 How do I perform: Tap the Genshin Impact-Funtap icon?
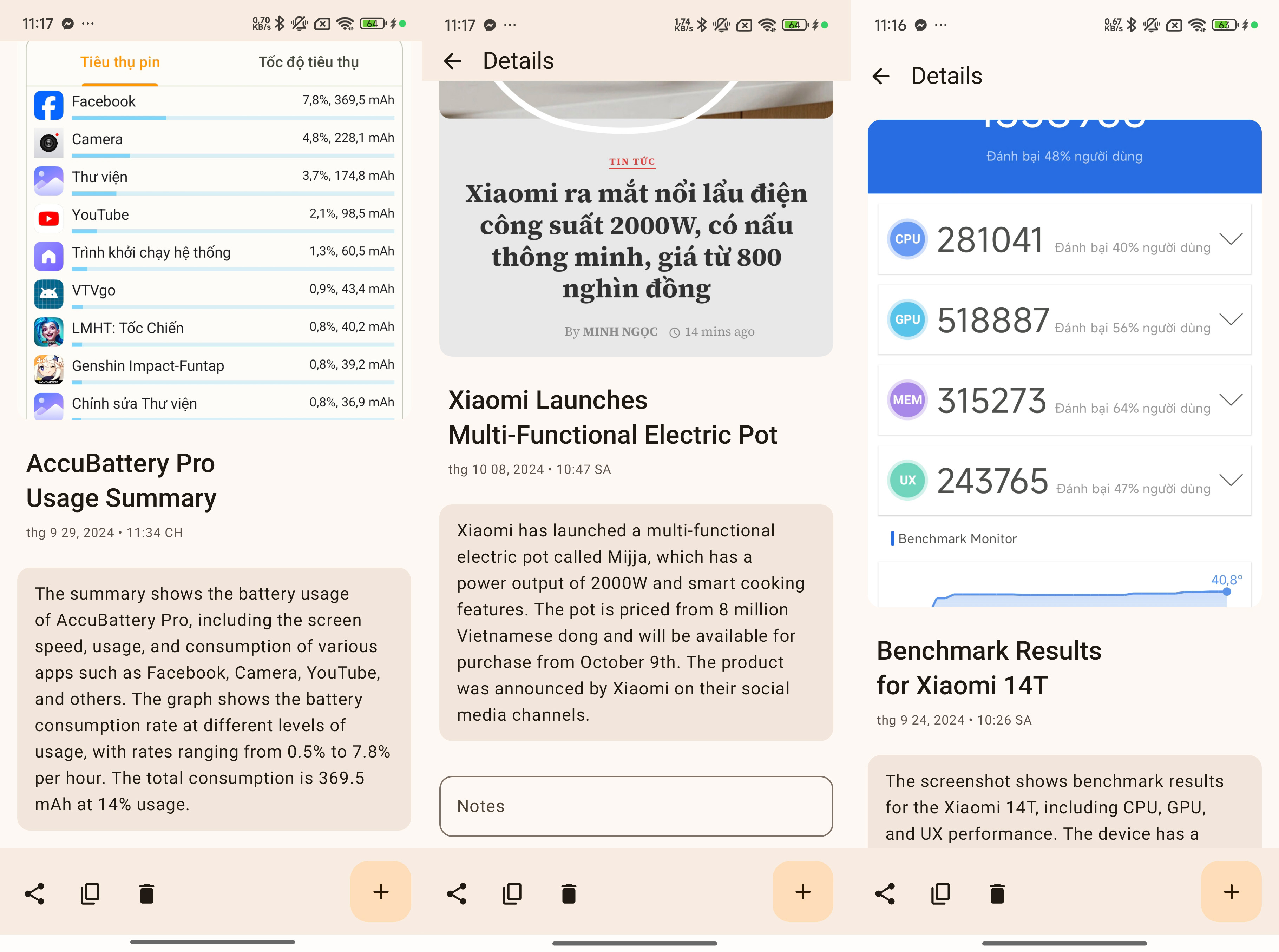(48, 369)
